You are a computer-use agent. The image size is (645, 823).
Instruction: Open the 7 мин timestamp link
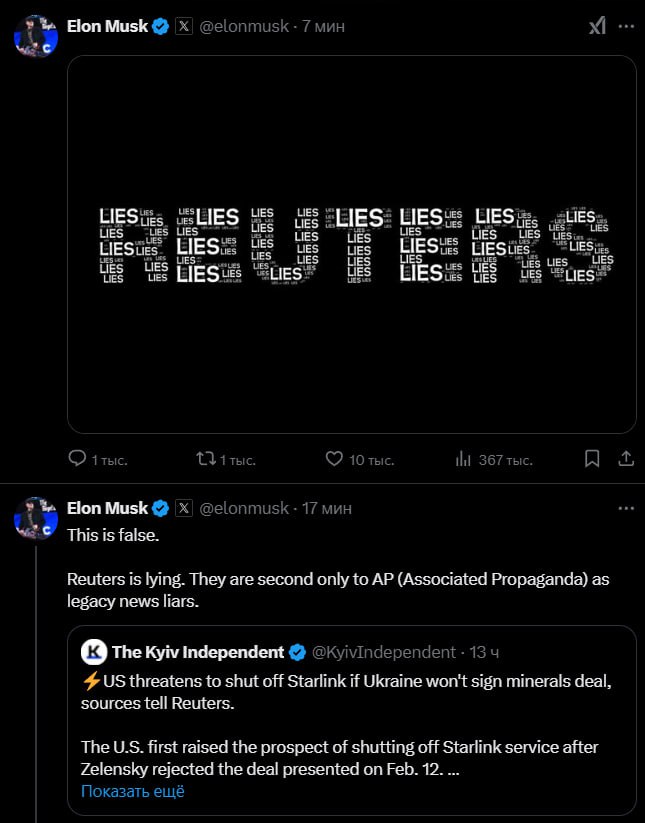pos(323,27)
